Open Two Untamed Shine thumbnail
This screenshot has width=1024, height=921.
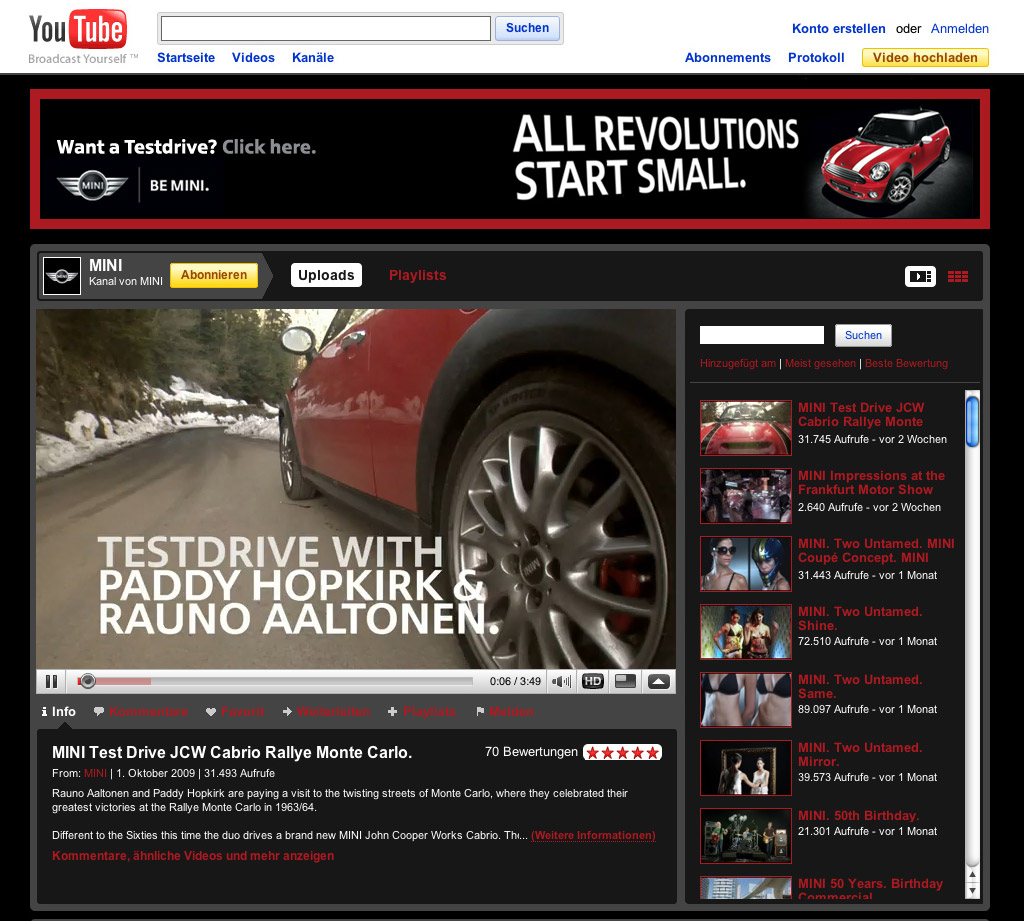[746, 632]
